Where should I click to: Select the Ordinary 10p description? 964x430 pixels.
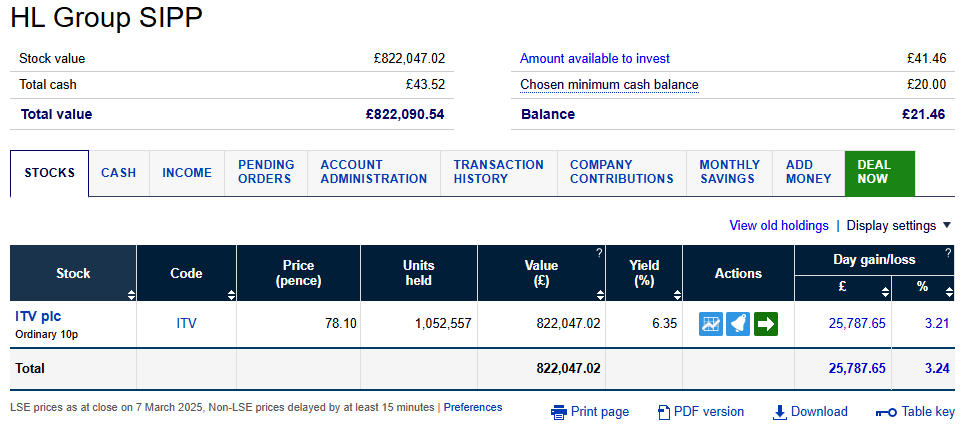pos(47,335)
